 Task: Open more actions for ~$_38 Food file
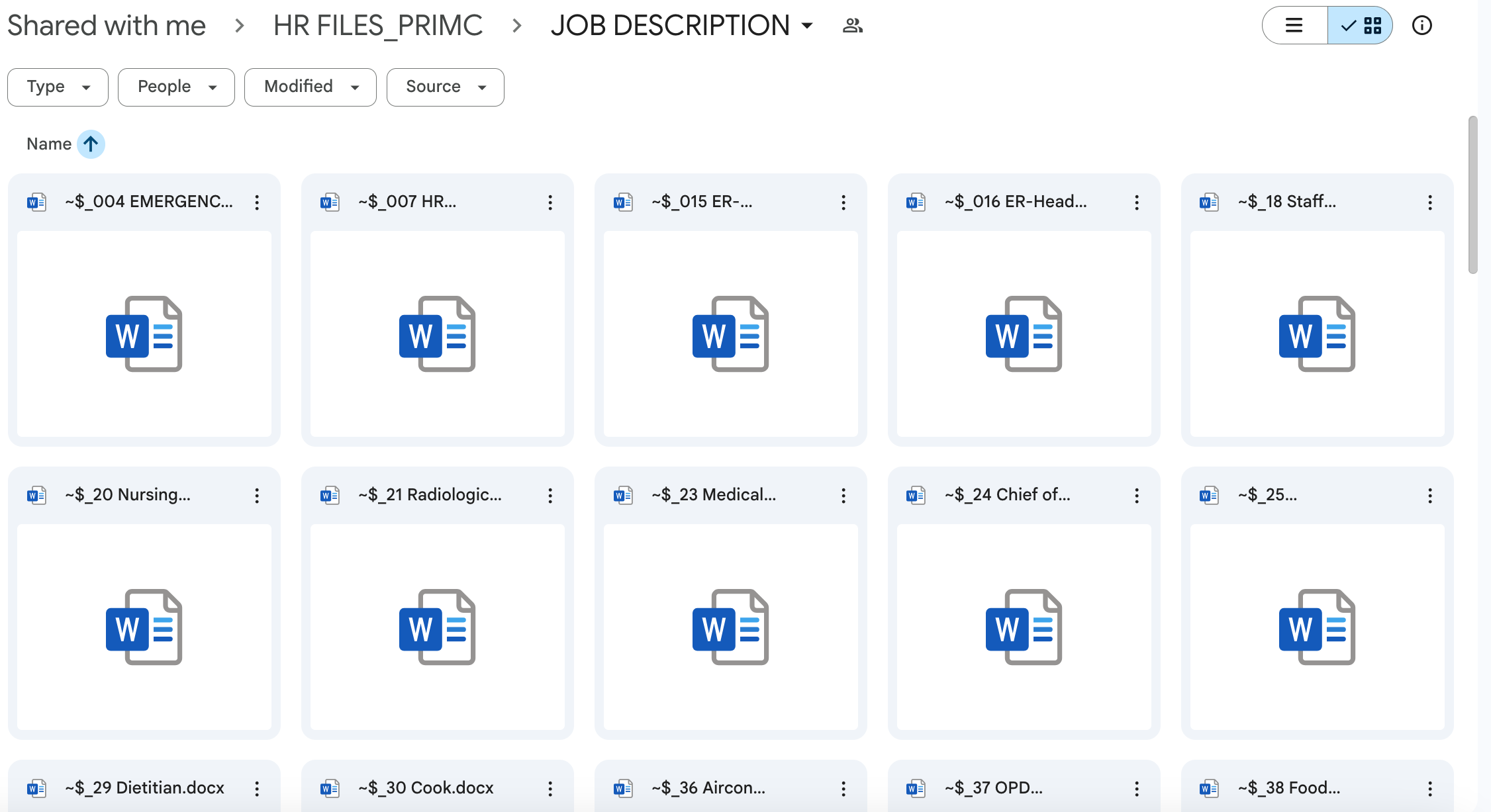pos(1430,789)
